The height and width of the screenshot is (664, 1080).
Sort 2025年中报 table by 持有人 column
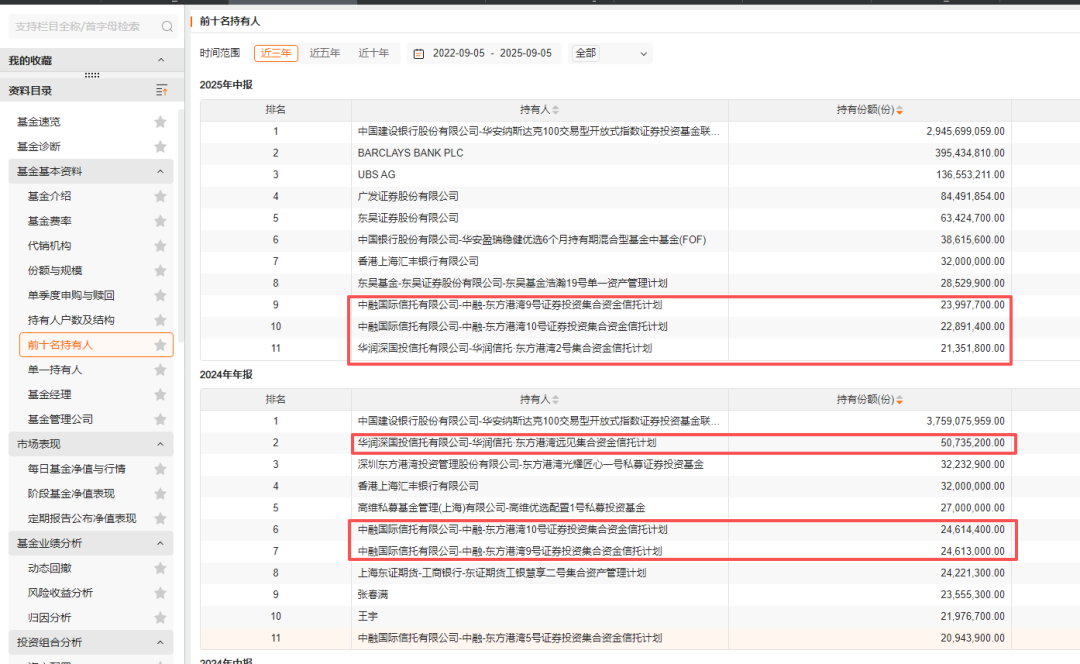click(556, 110)
